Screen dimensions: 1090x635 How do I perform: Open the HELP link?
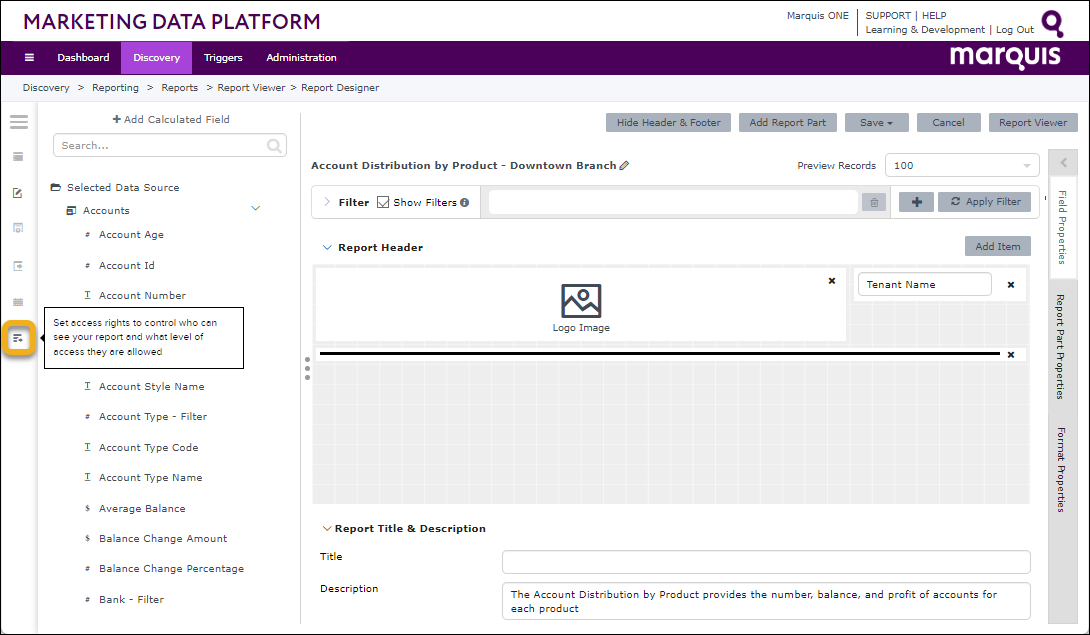pyautogui.click(x=934, y=15)
